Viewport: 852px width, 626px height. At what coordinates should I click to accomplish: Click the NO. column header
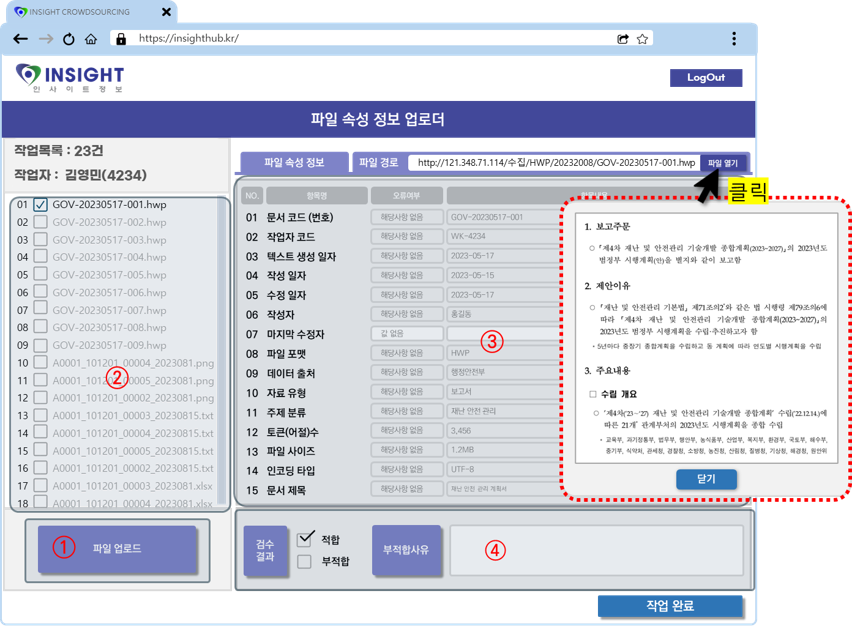coord(252,196)
